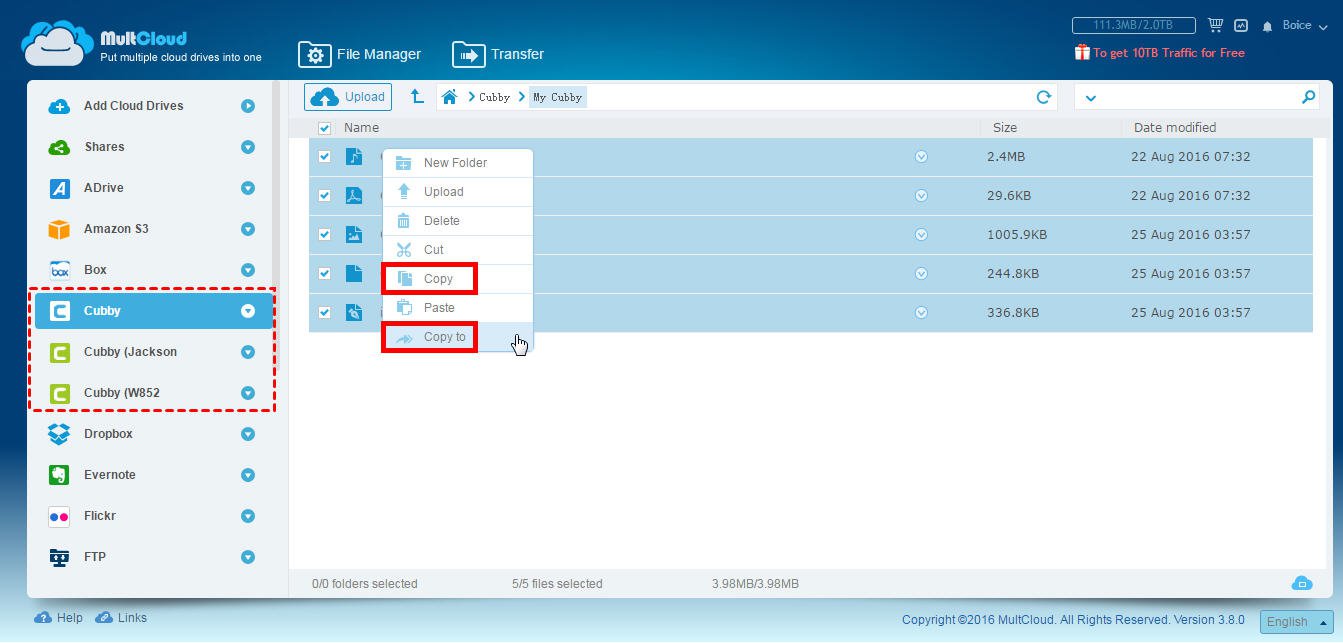
Task: Click the Dropbox icon in sidebar
Action: point(60,434)
